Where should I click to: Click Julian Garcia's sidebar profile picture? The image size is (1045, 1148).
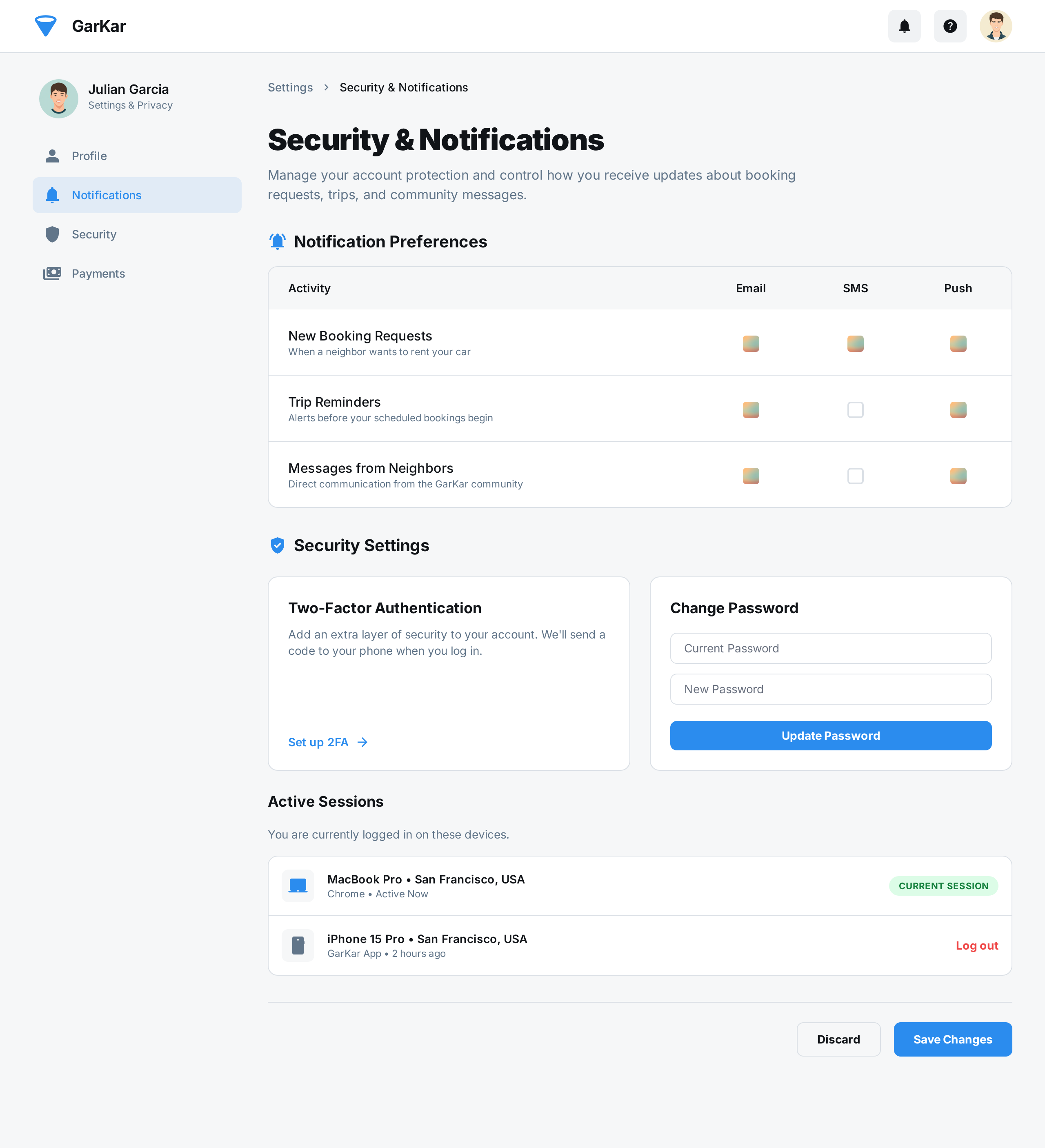[59, 98]
